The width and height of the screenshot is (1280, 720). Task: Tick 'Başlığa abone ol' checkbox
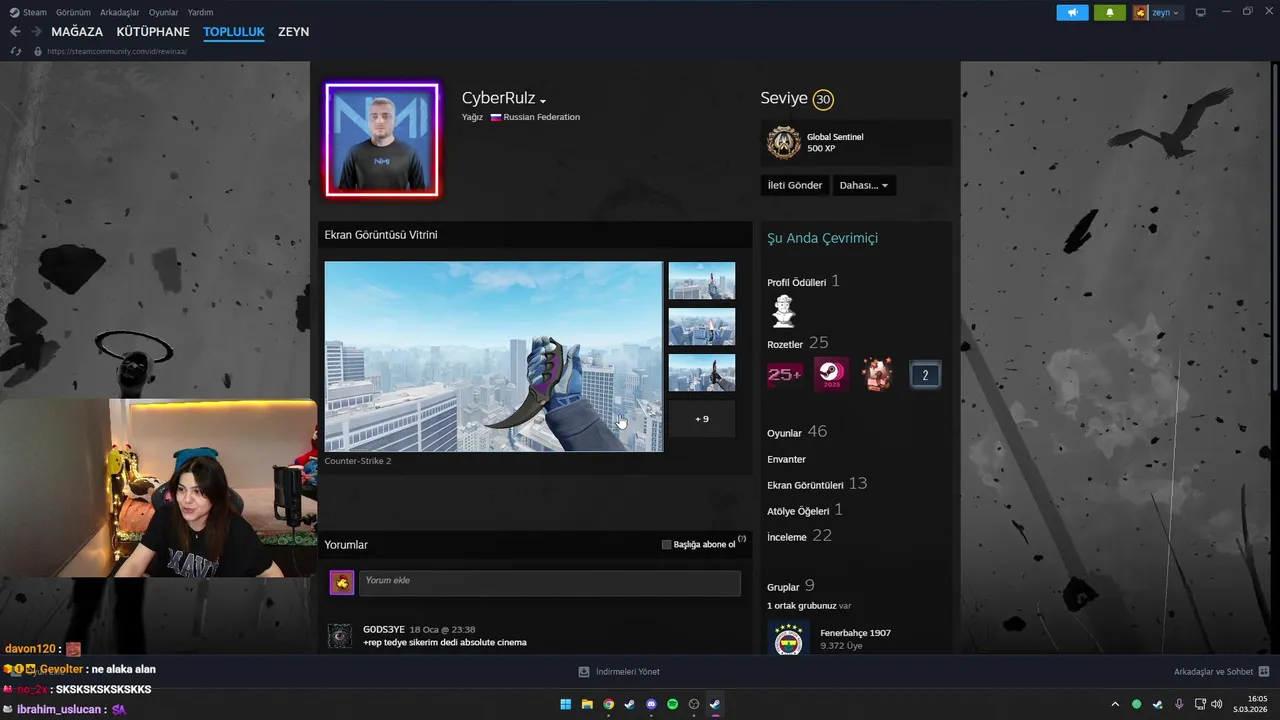tap(666, 545)
